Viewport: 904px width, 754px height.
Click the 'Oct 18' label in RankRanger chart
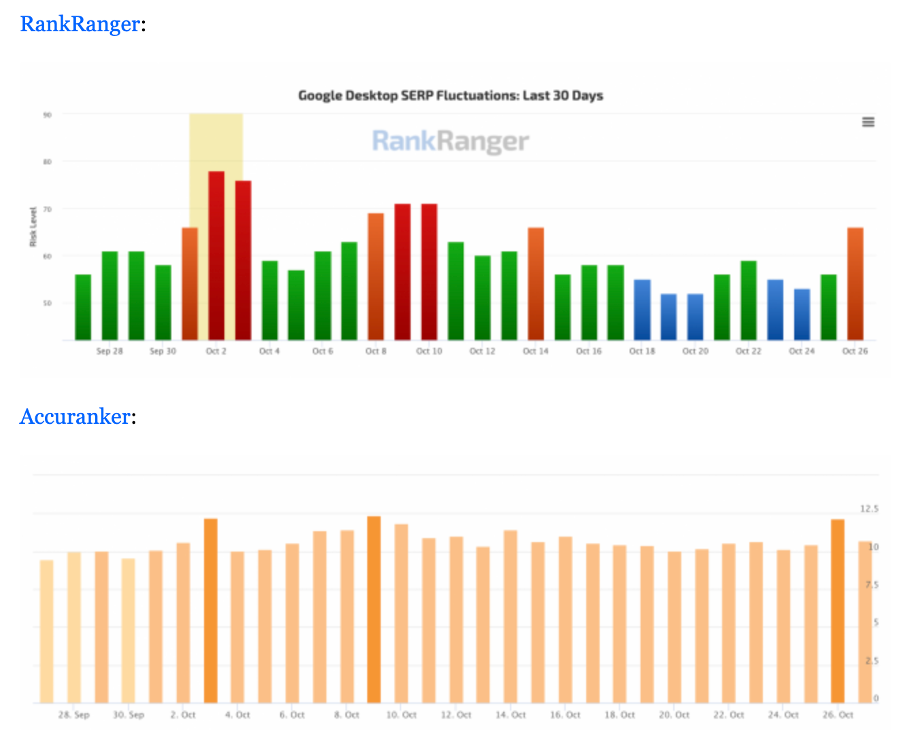pos(642,351)
